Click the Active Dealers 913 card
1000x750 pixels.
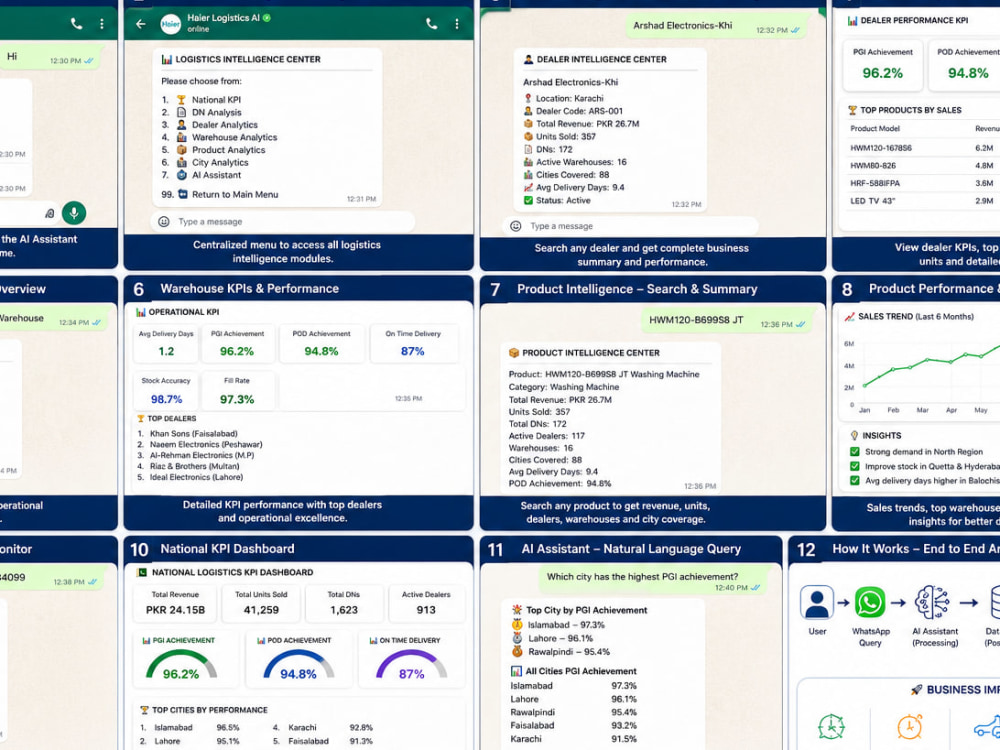pos(426,603)
